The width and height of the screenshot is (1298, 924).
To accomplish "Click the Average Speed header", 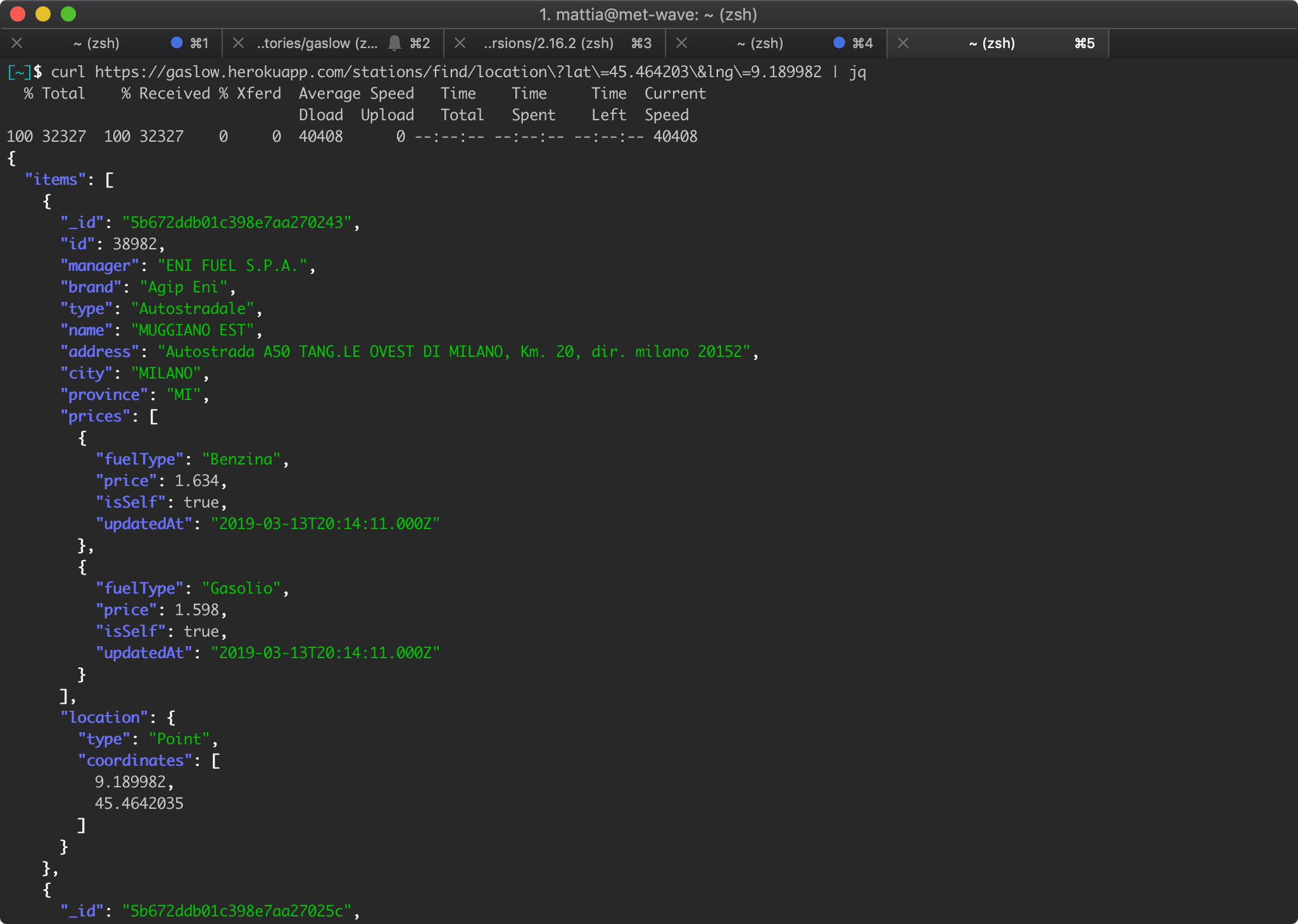I will tap(356, 94).
